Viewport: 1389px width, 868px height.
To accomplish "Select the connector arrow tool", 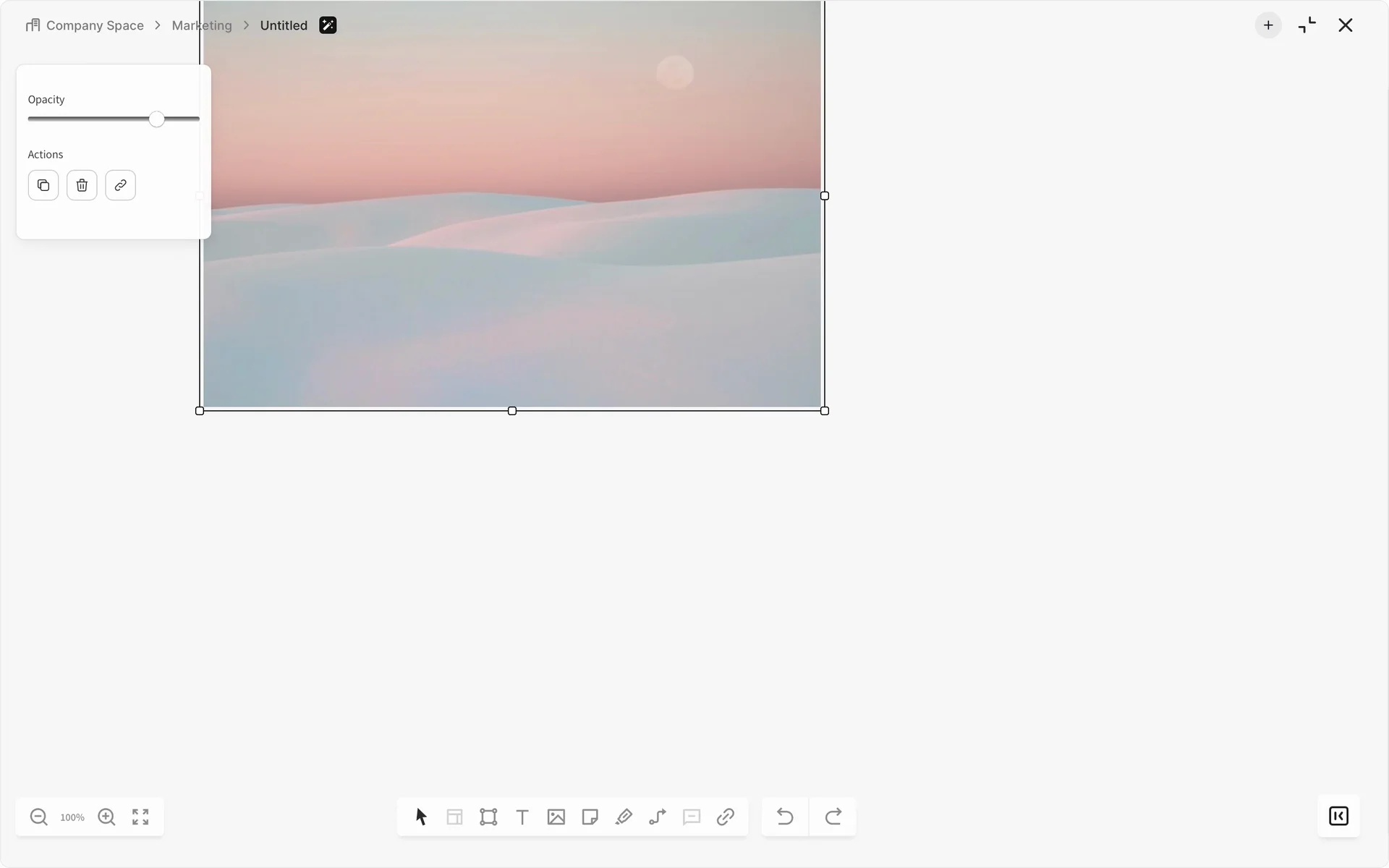I will 658,817.
